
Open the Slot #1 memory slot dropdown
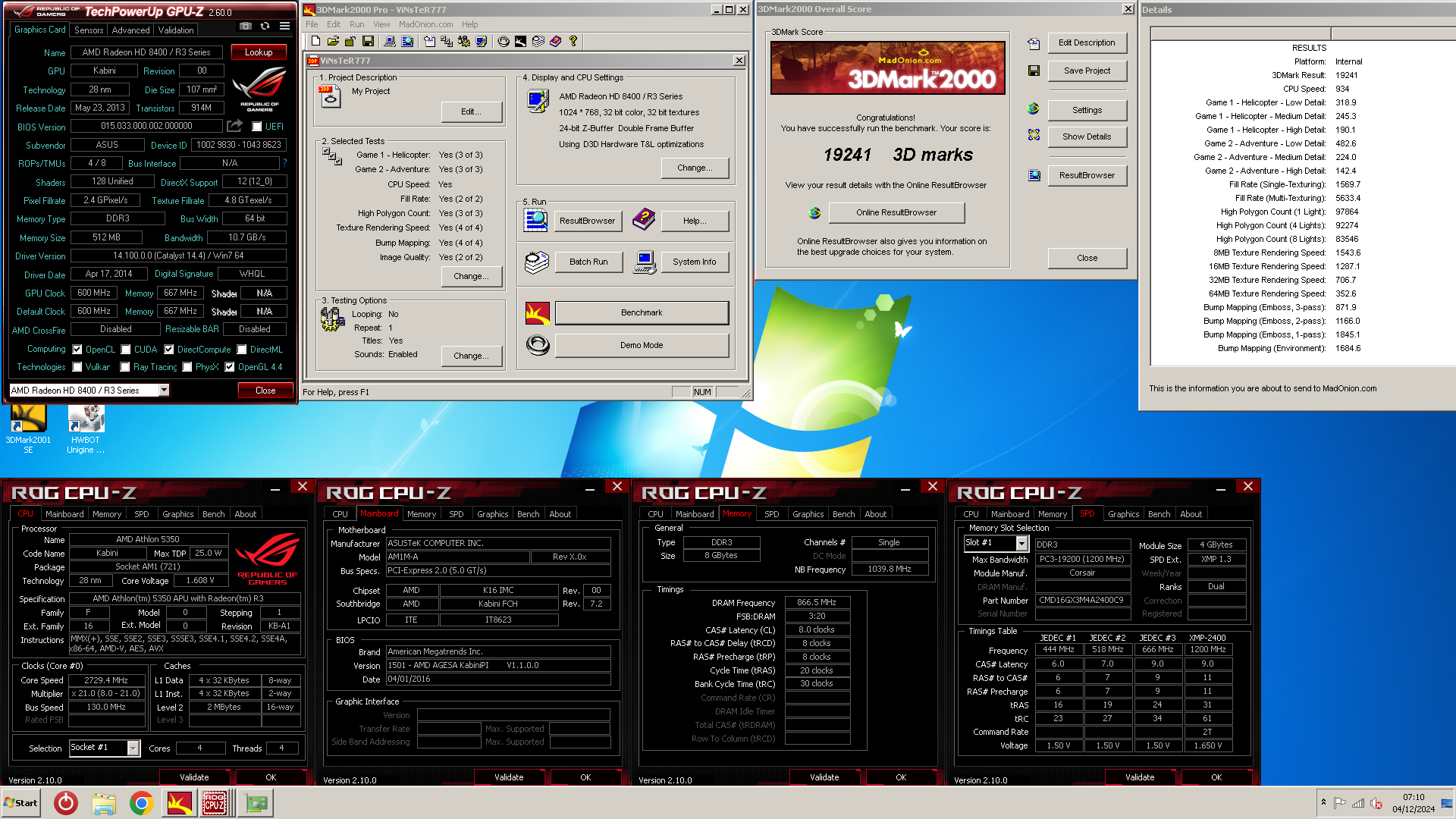[1021, 543]
